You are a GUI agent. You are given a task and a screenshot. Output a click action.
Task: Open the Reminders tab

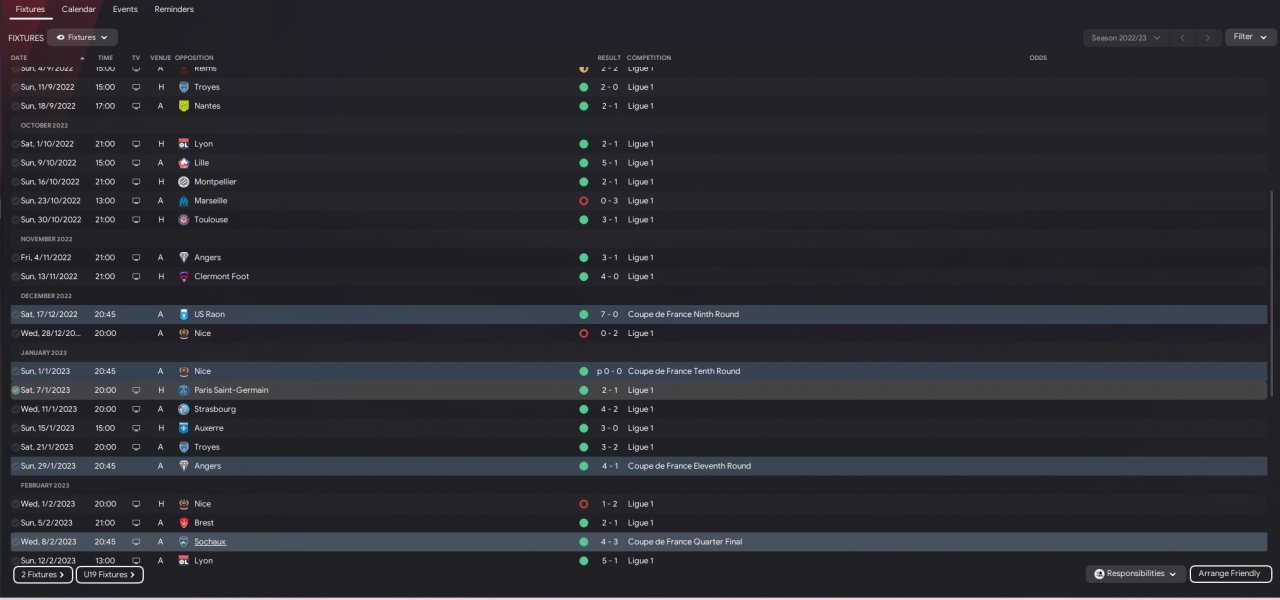[x=174, y=9]
